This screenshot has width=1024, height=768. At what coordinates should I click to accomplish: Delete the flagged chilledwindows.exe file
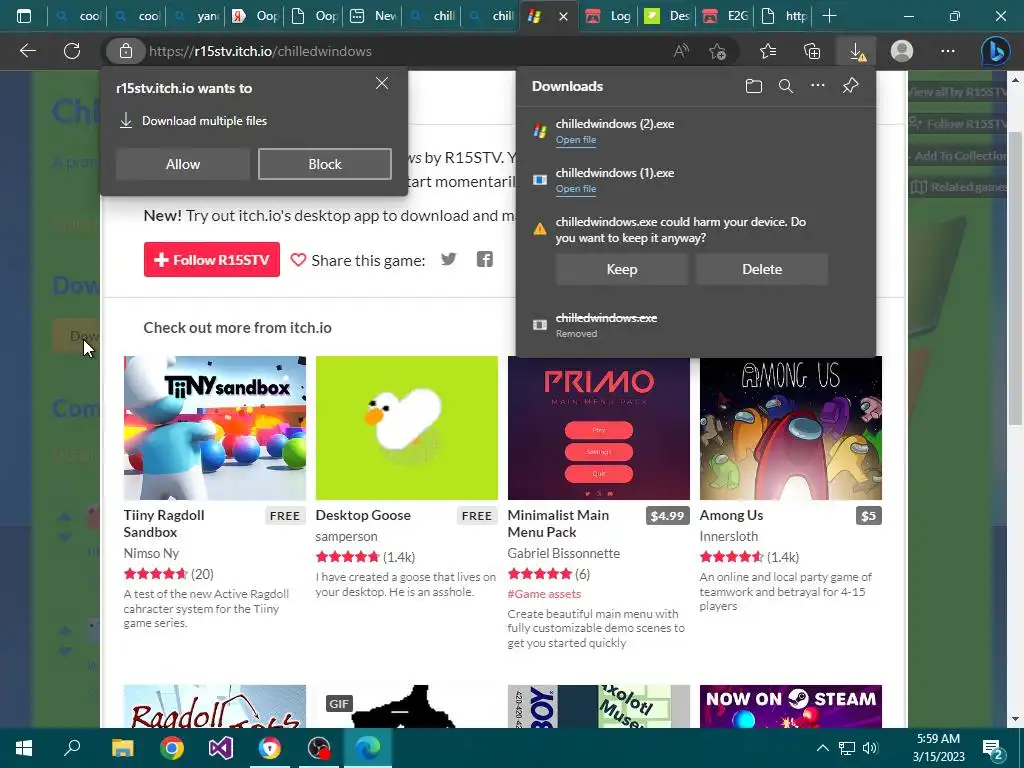[762, 269]
